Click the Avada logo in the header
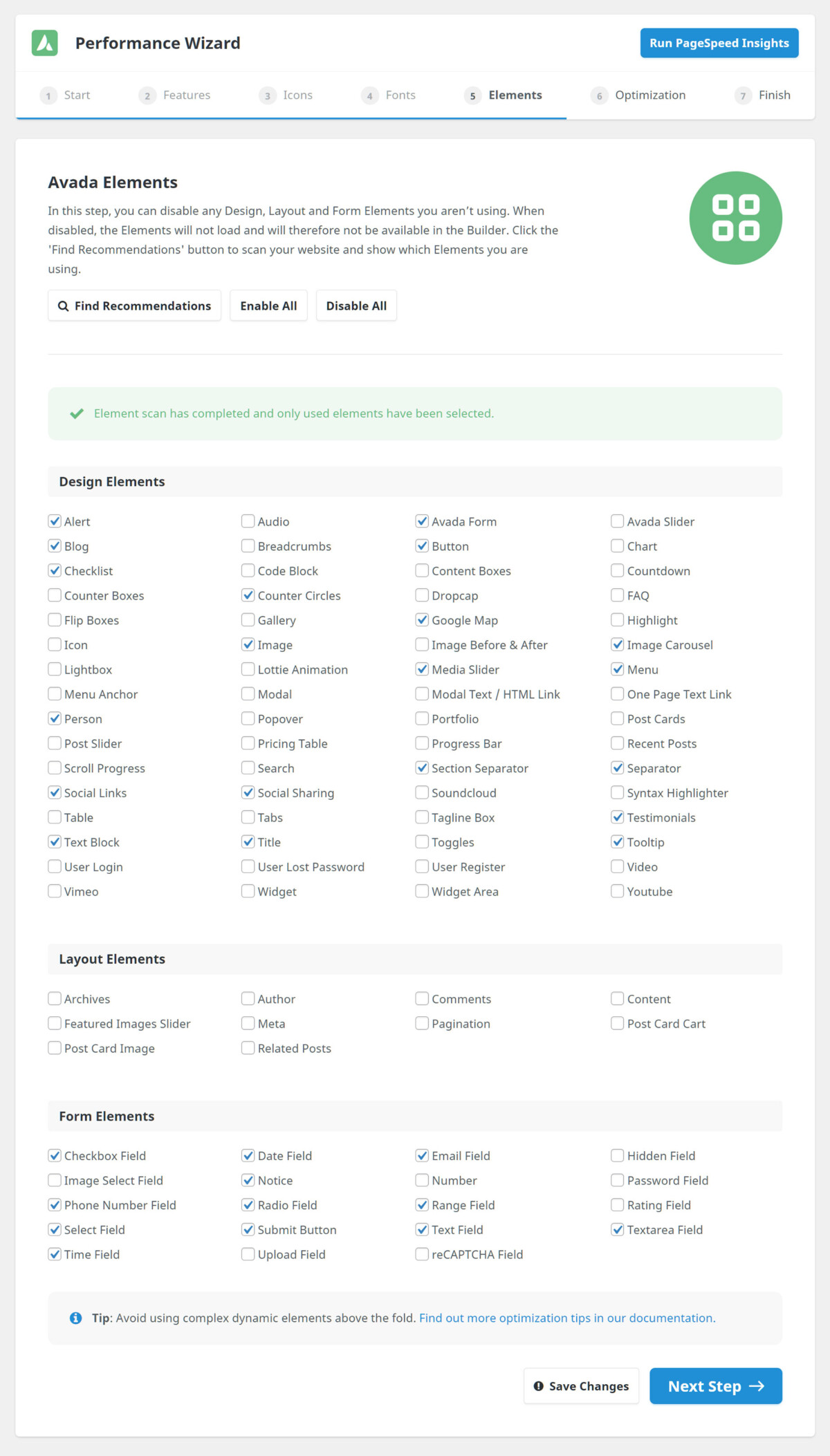 (x=44, y=42)
